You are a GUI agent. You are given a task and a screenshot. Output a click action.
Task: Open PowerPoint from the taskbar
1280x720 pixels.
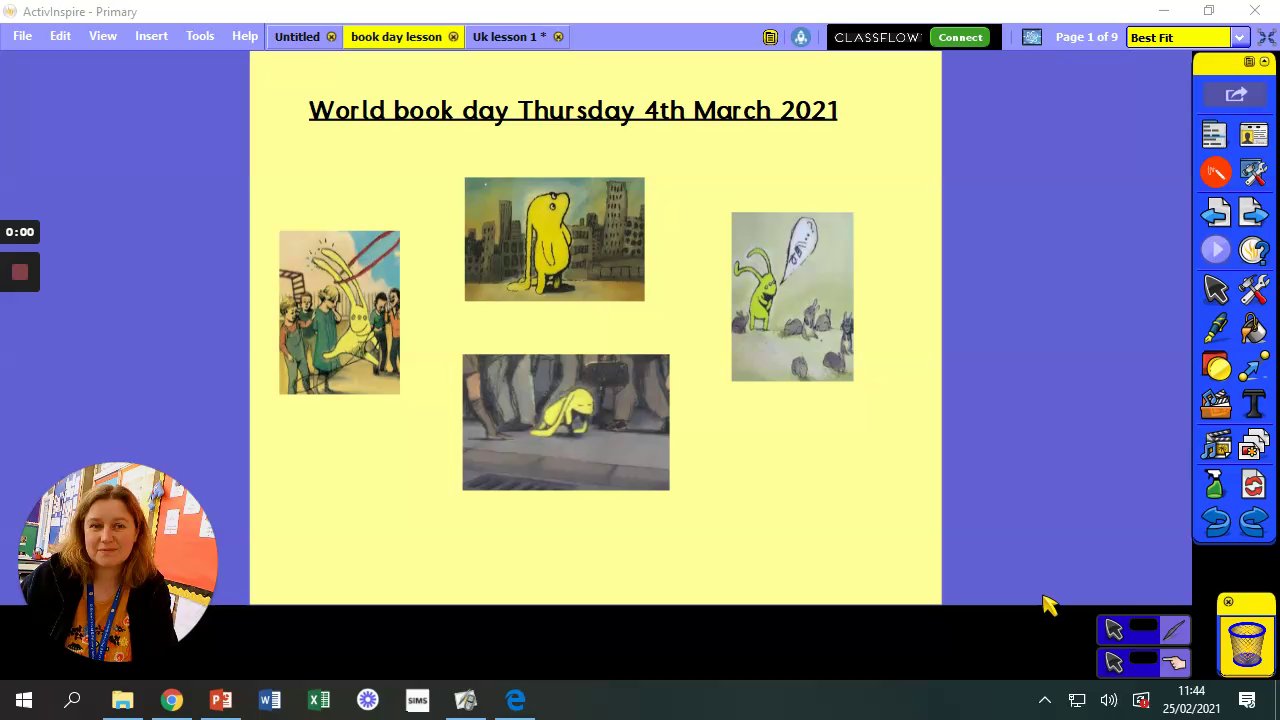click(x=221, y=700)
